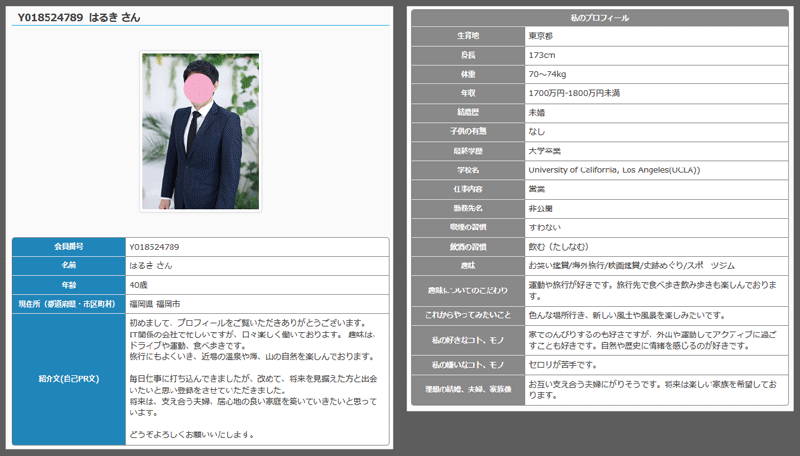Screen dimensions: 800x456
Task: Select the 現住所 label cell
Action: click(69, 304)
